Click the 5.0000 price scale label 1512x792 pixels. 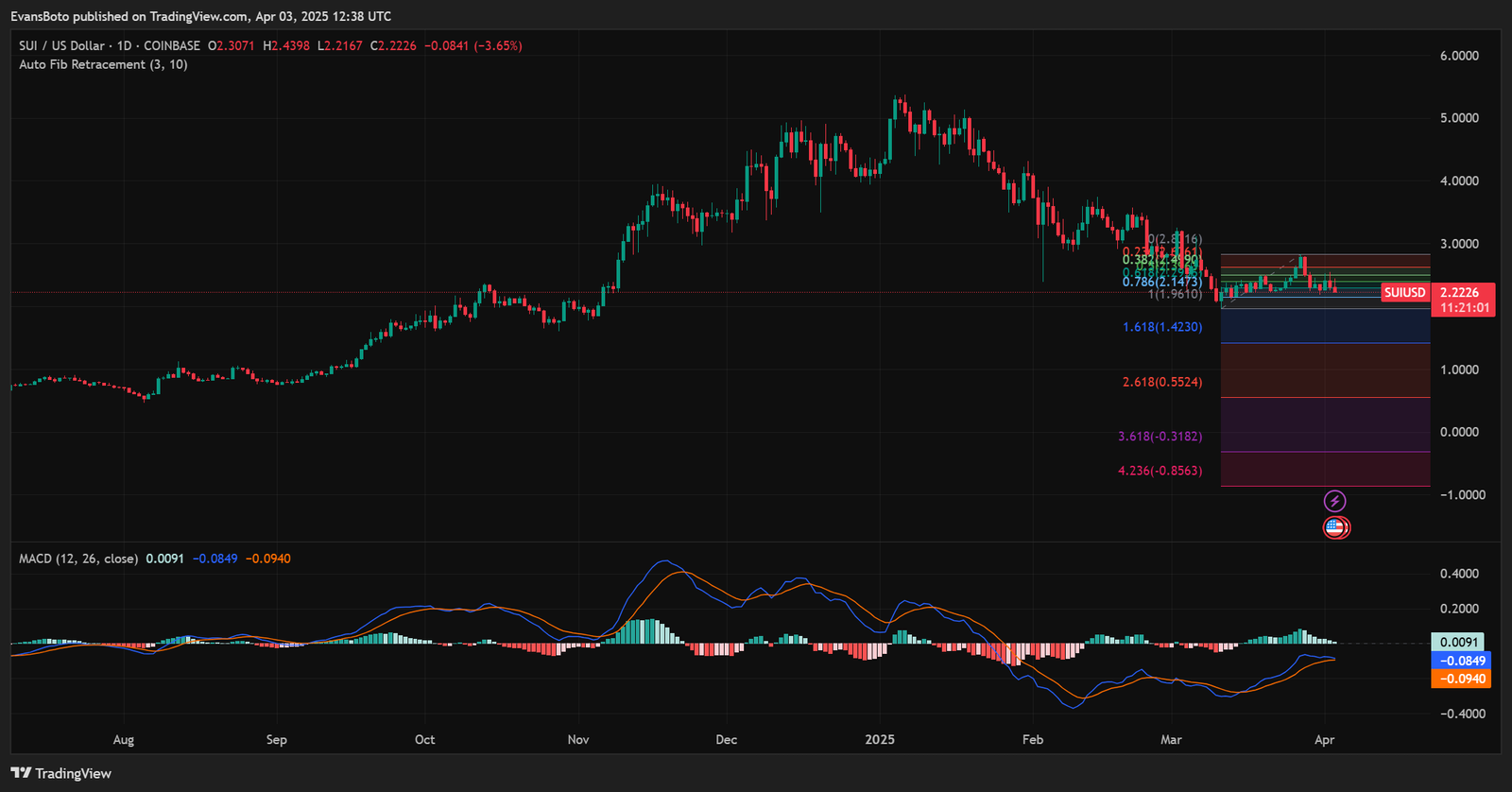(x=1459, y=118)
